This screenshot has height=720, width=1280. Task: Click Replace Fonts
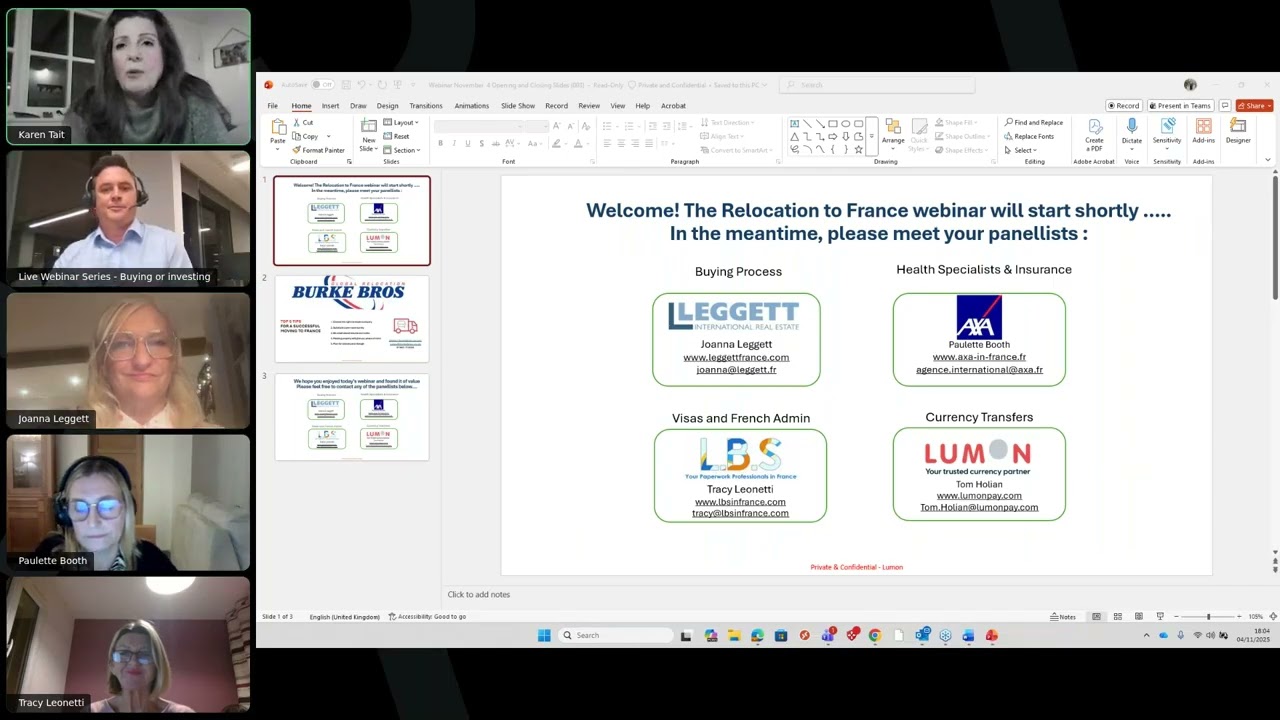tap(1029, 136)
